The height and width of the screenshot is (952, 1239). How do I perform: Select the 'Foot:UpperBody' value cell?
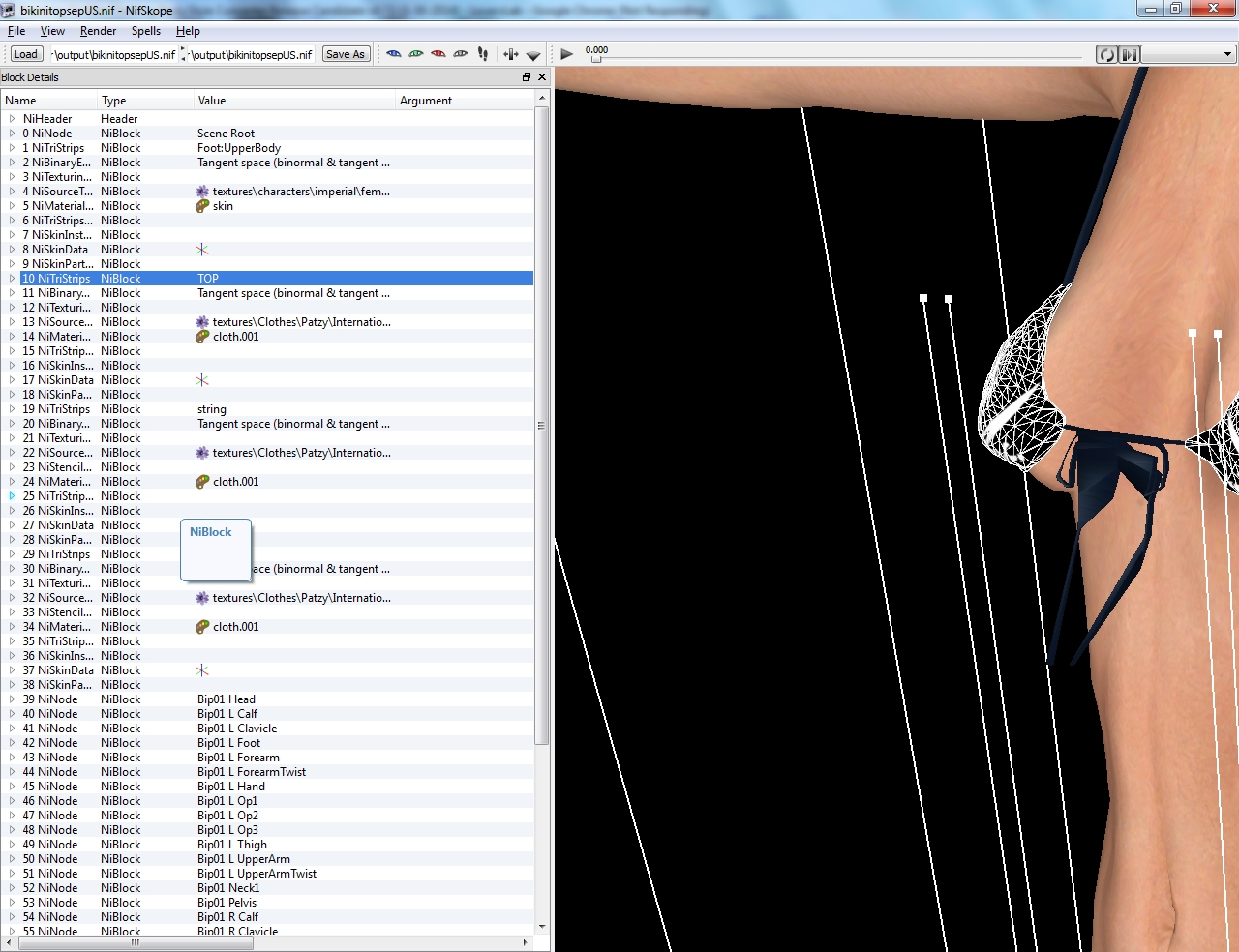point(239,148)
